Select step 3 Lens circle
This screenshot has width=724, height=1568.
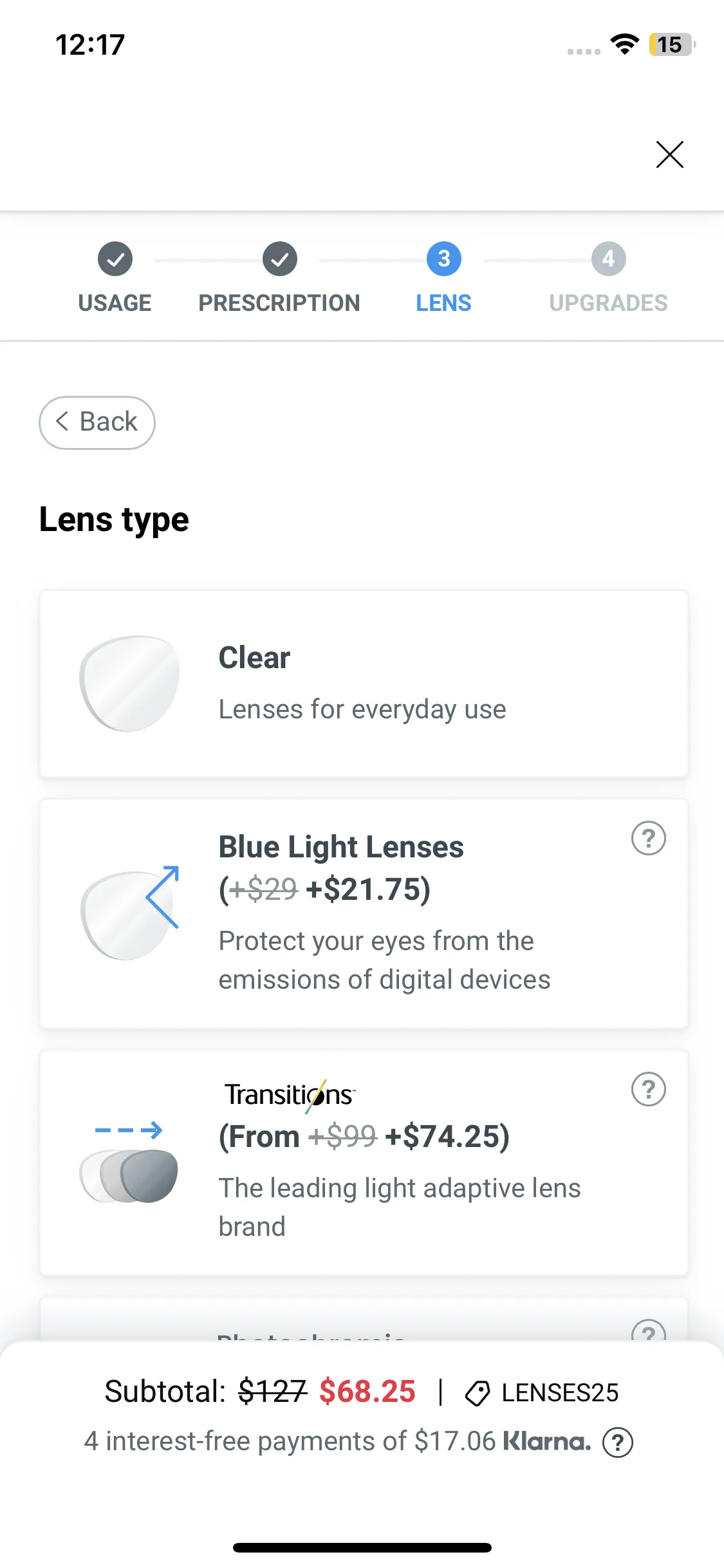pyautogui.click(x=443, y=259)
